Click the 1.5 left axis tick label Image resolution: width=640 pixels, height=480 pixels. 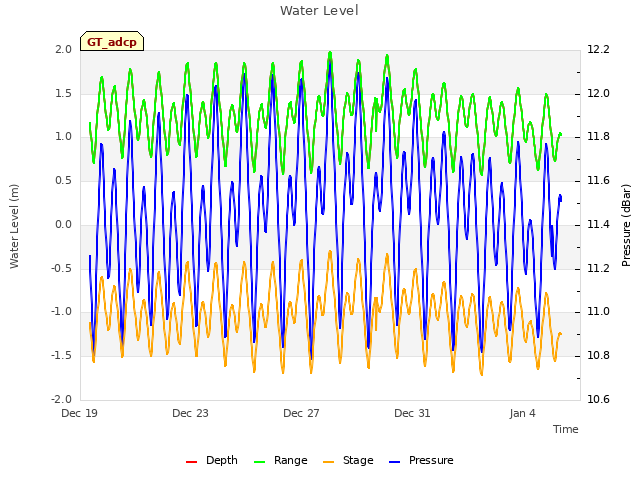click(x=64, y=93)
